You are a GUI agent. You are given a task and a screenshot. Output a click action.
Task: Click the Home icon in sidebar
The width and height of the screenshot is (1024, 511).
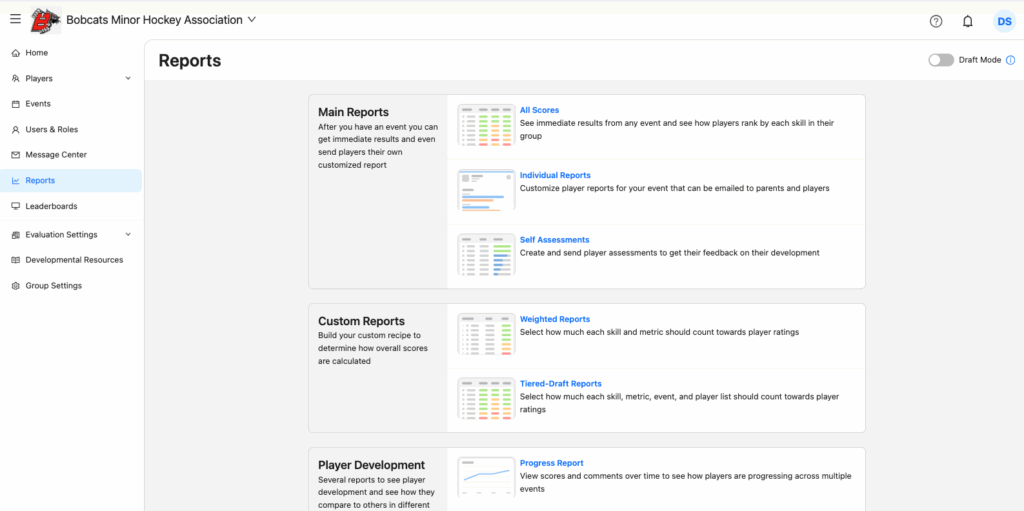click(15, 53)
